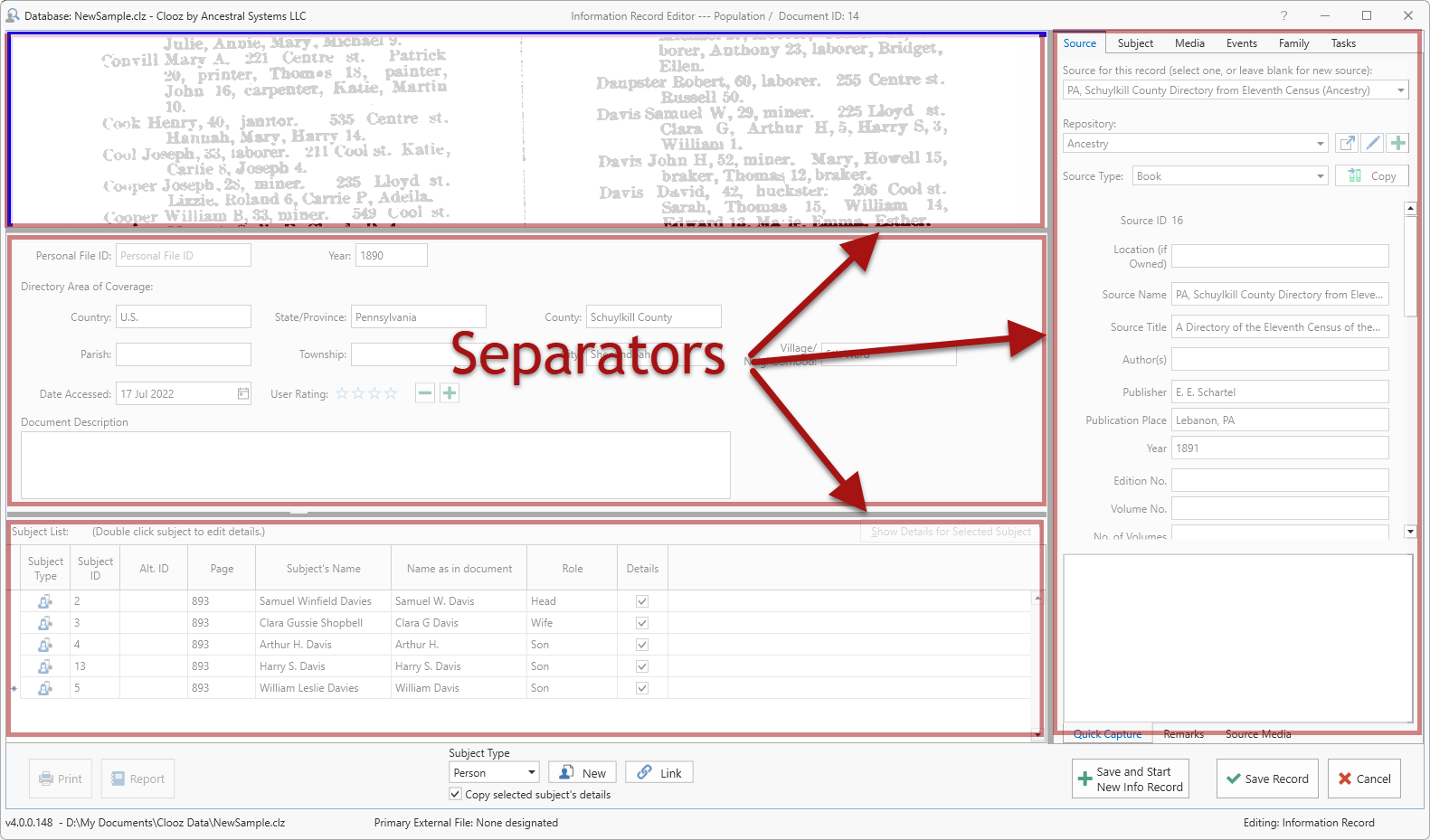Toggle details checkbox for Arthur H.
Image resolution: width=1430 pixels, height=840 pixels.
(642, 645)
